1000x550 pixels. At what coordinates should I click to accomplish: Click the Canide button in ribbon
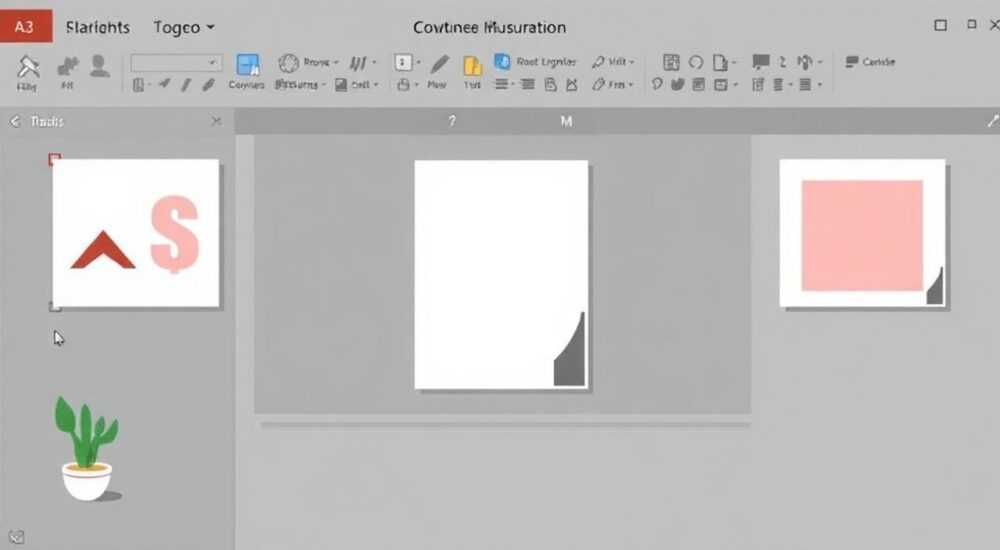click(870, 62)
